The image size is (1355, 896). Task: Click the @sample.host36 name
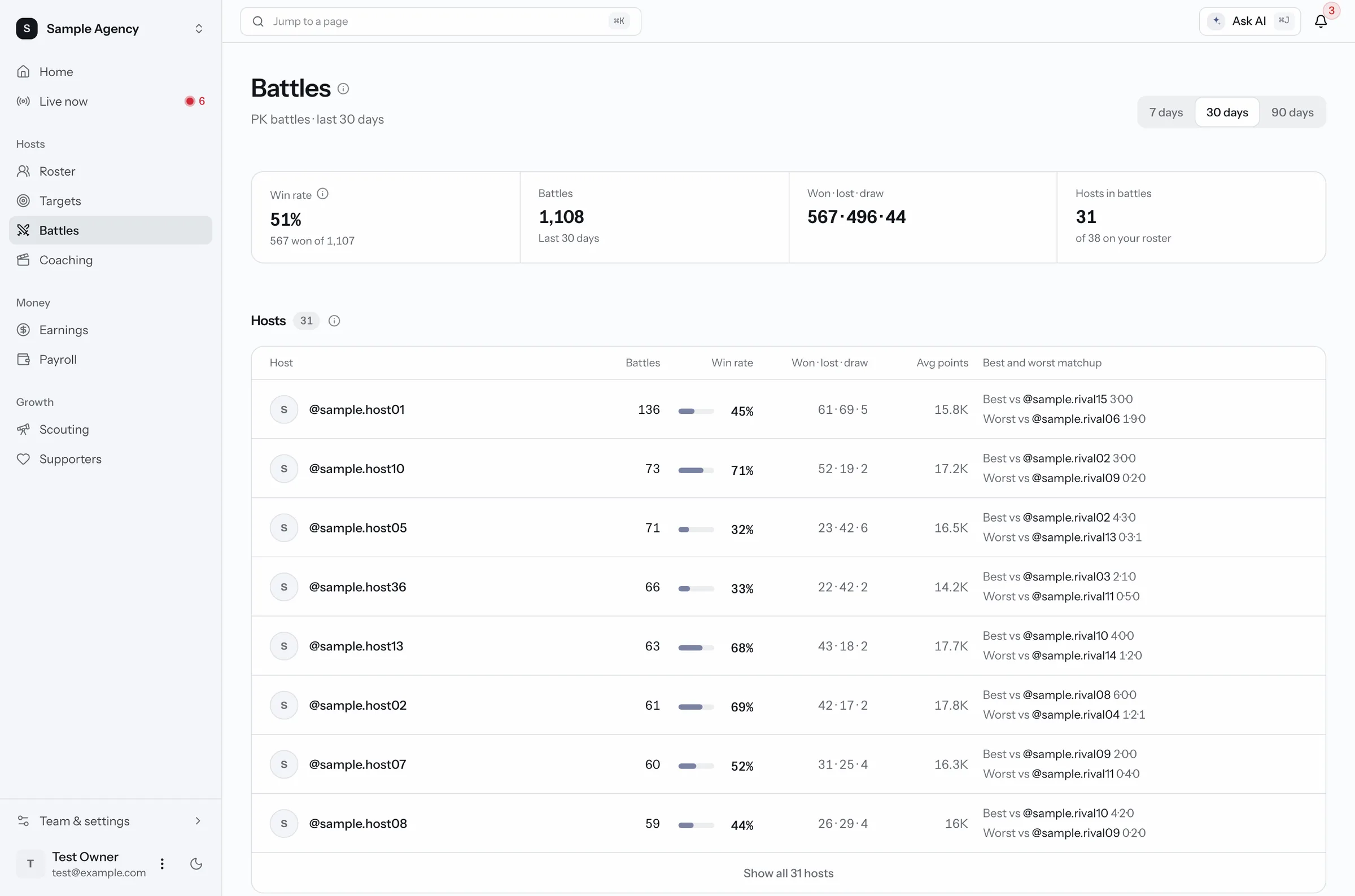(x=357, y=587)
